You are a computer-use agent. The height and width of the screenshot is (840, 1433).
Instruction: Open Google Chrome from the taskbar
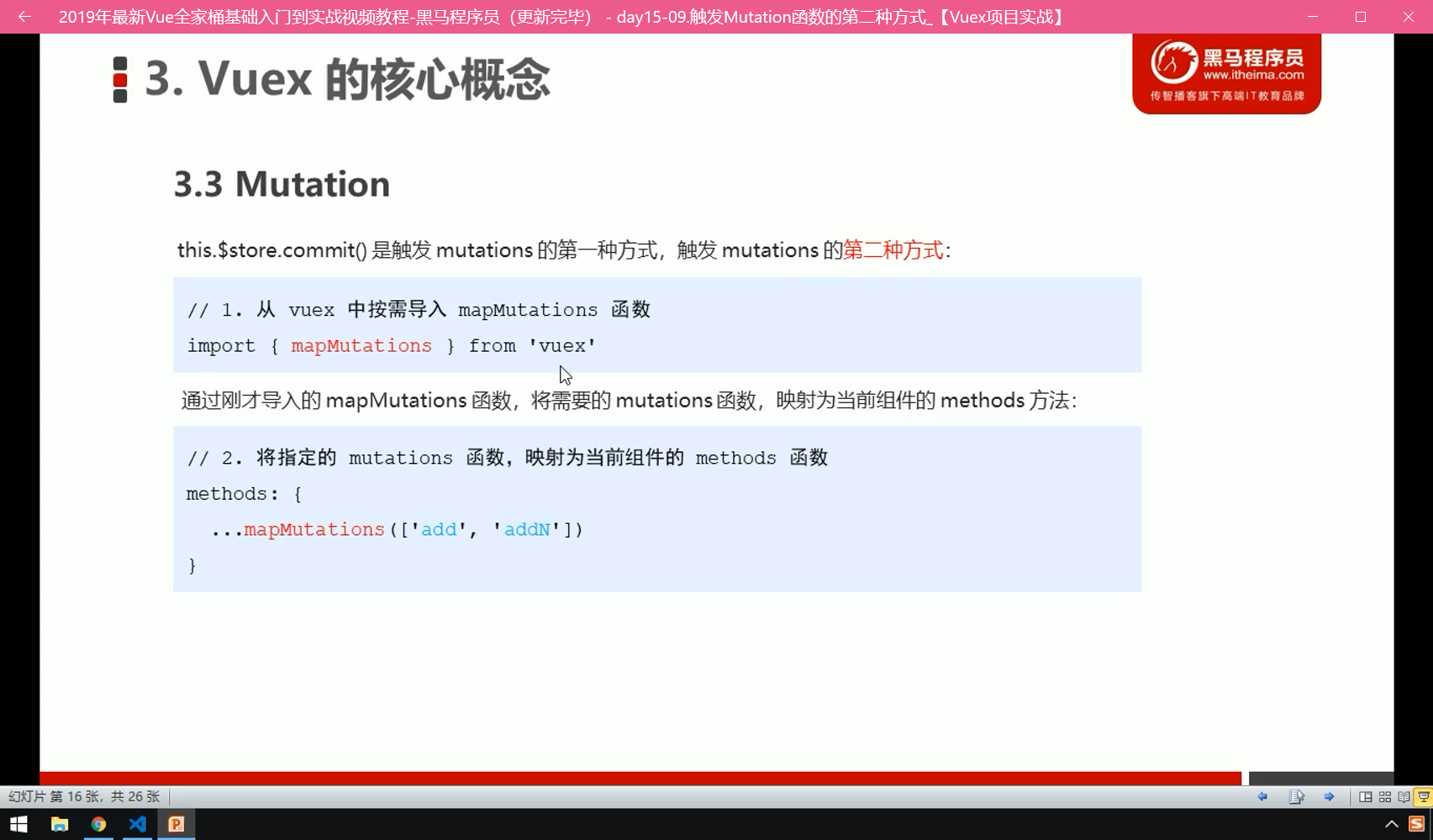point(98,824)
